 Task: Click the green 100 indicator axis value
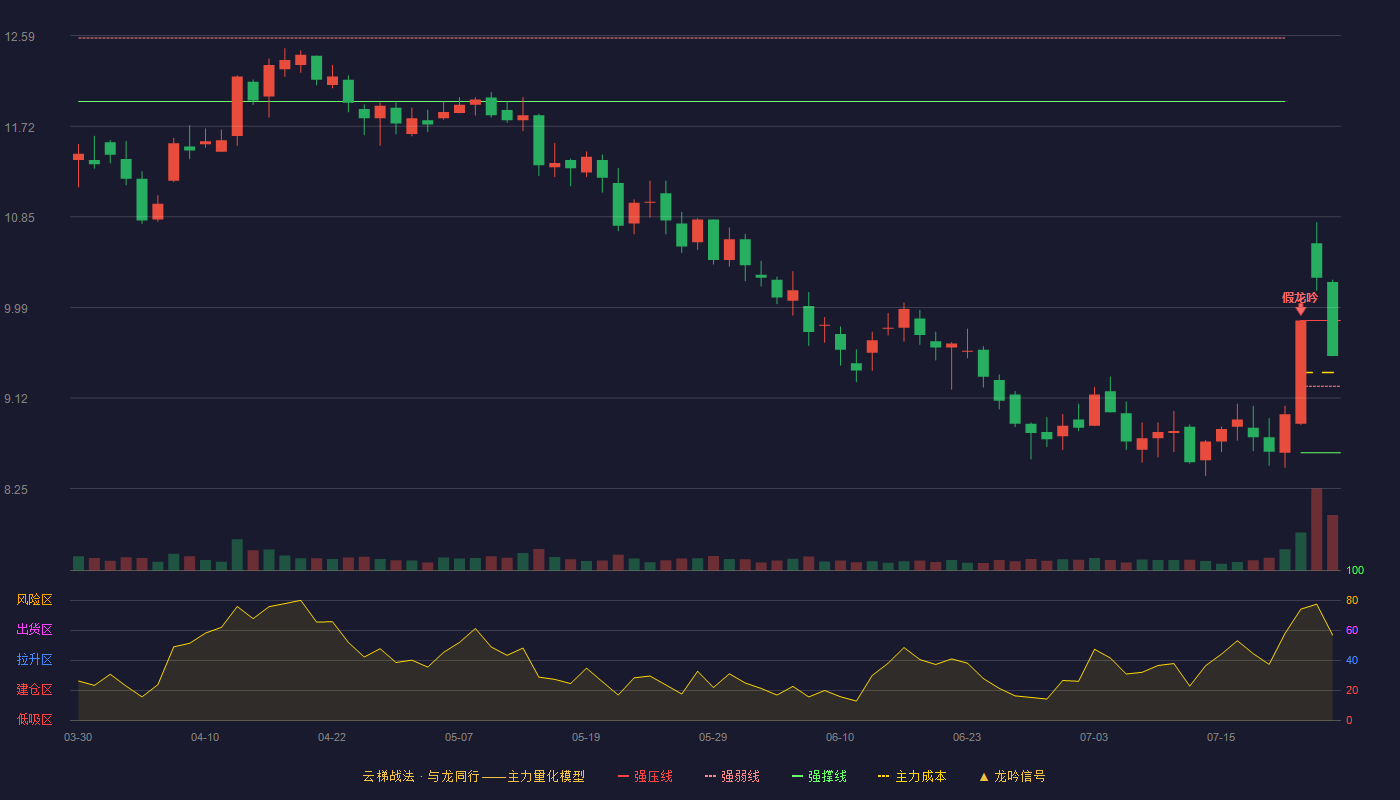(1355, 571)
